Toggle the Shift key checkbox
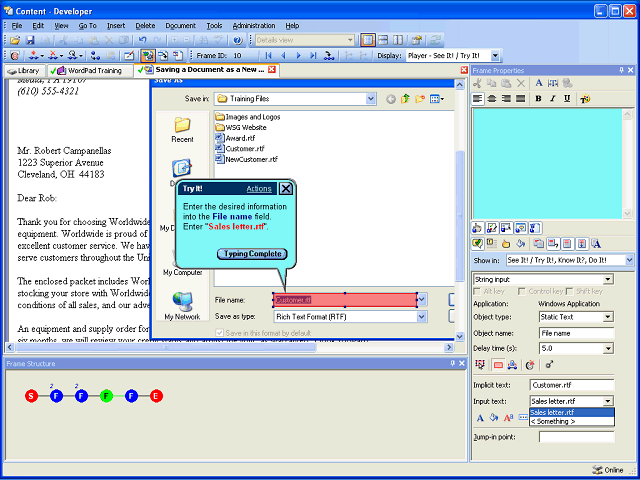This screenshot has height=480, width=640. pyautogui.click(x=569, y=291)
